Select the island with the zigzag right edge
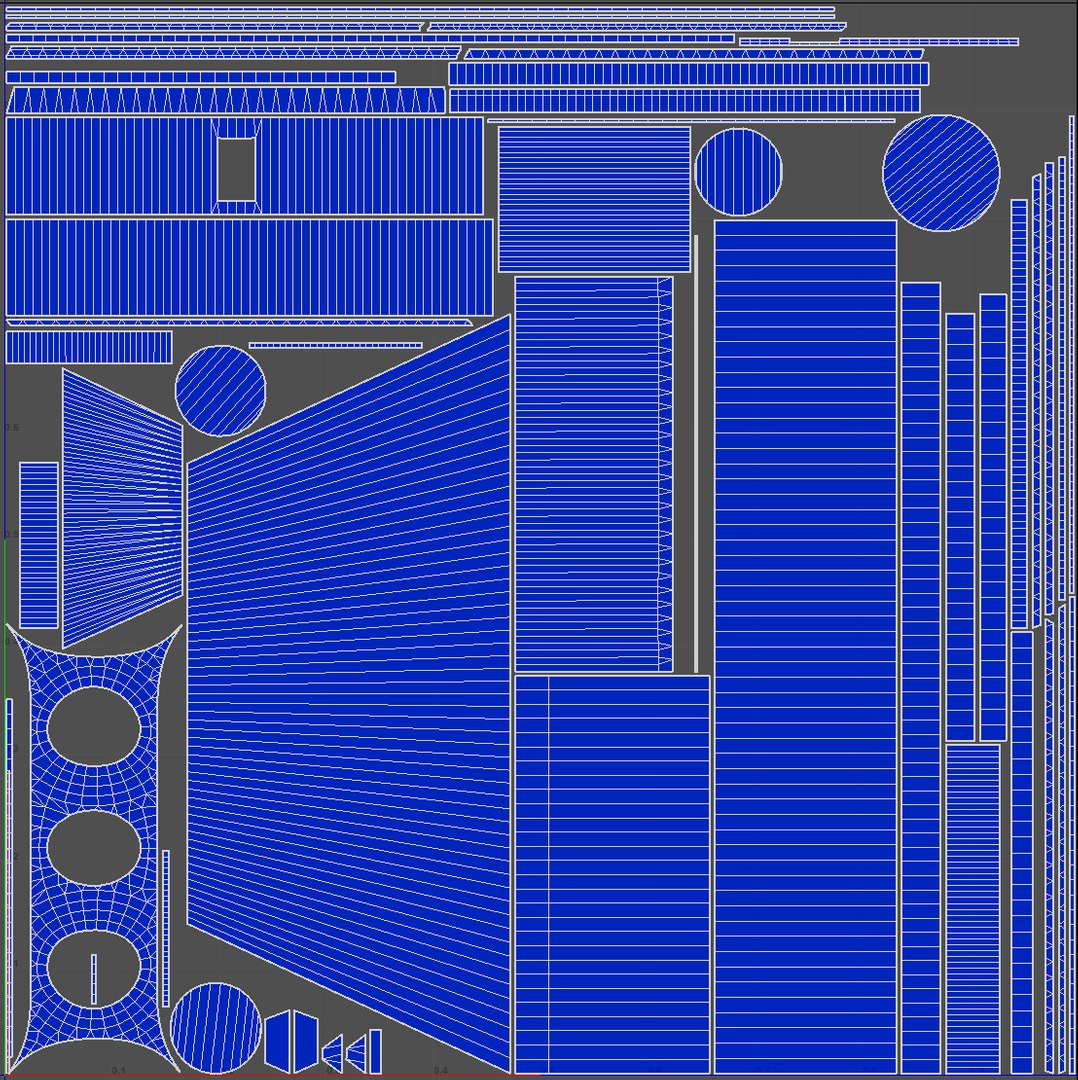Screen dimensions: 1078x1080 [594, 474]
